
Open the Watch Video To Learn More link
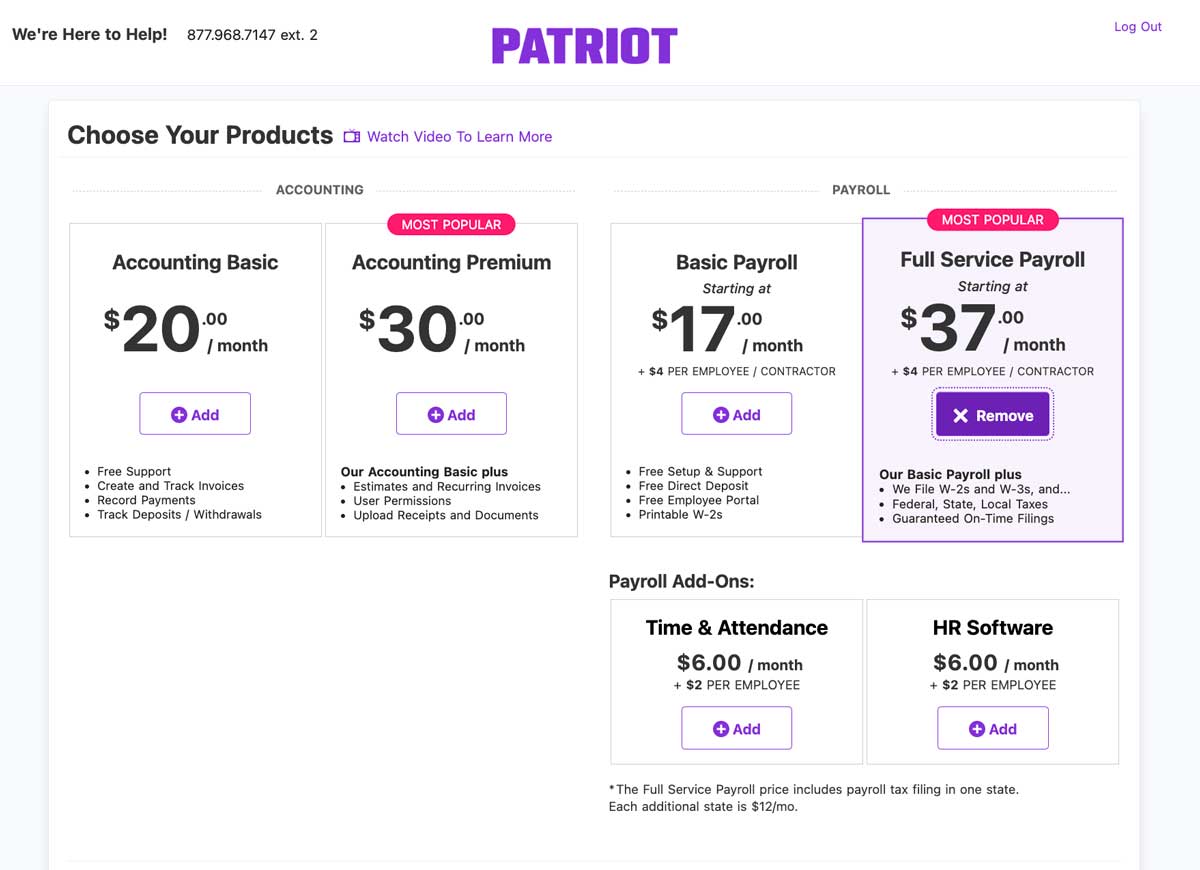[459, 136]
